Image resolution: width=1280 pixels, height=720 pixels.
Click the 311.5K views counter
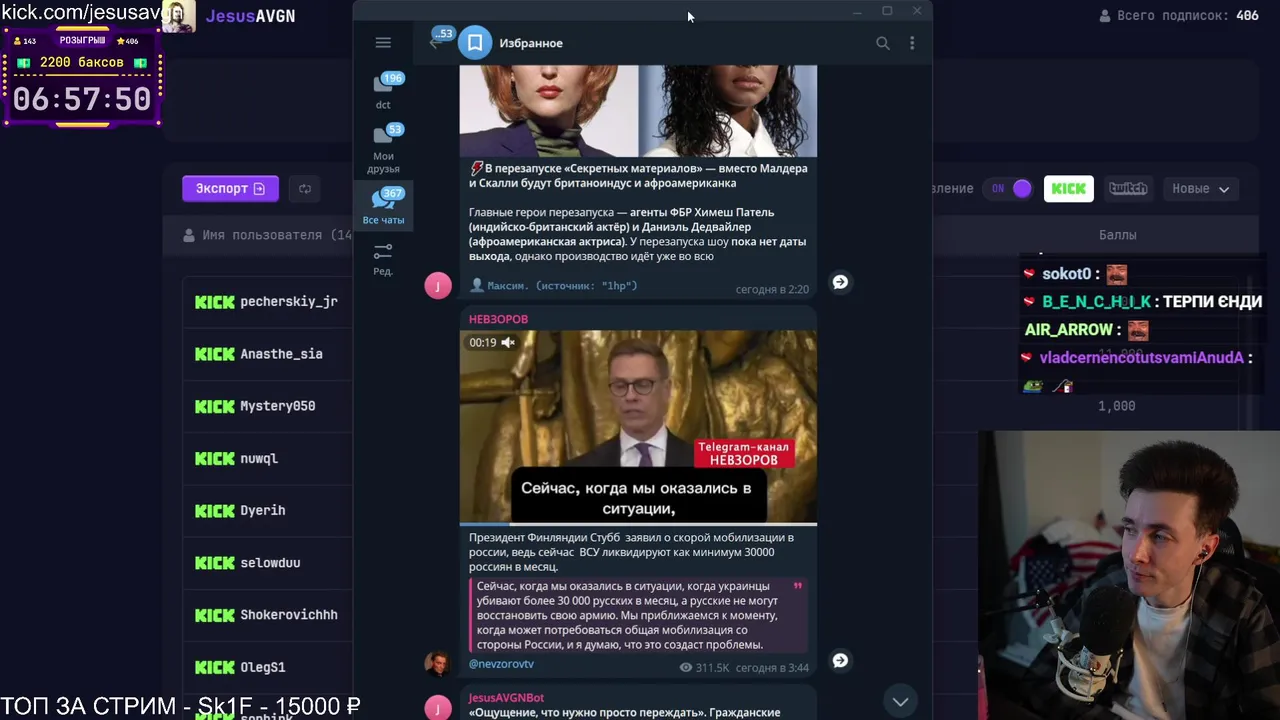pyautogui.click(x=705, y=667)
